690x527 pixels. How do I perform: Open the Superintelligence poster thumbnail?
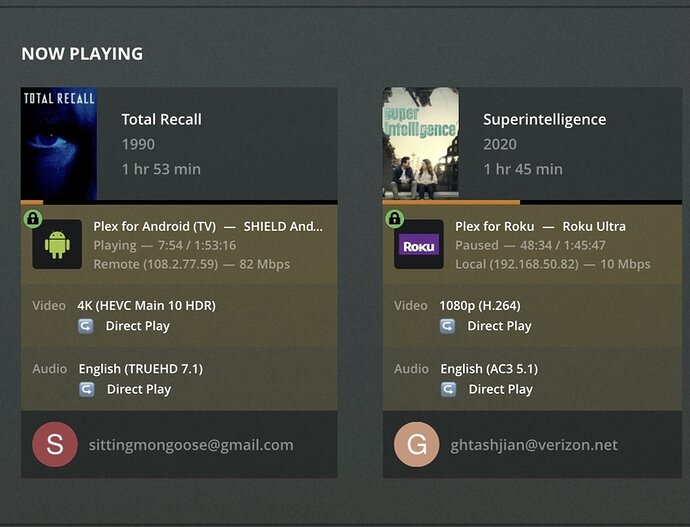click(x=421, y=143)
